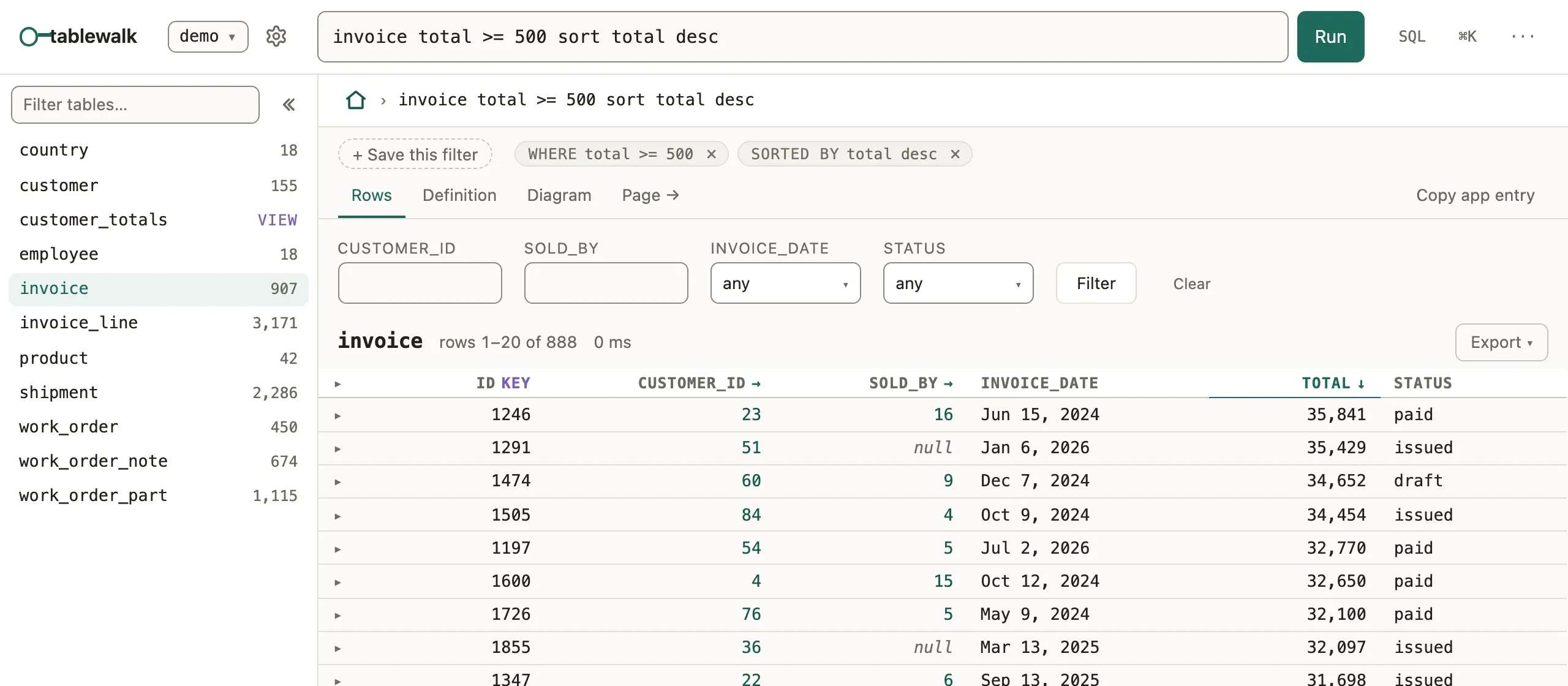
Task: Expand row with ID 1726
Action: 337,615
